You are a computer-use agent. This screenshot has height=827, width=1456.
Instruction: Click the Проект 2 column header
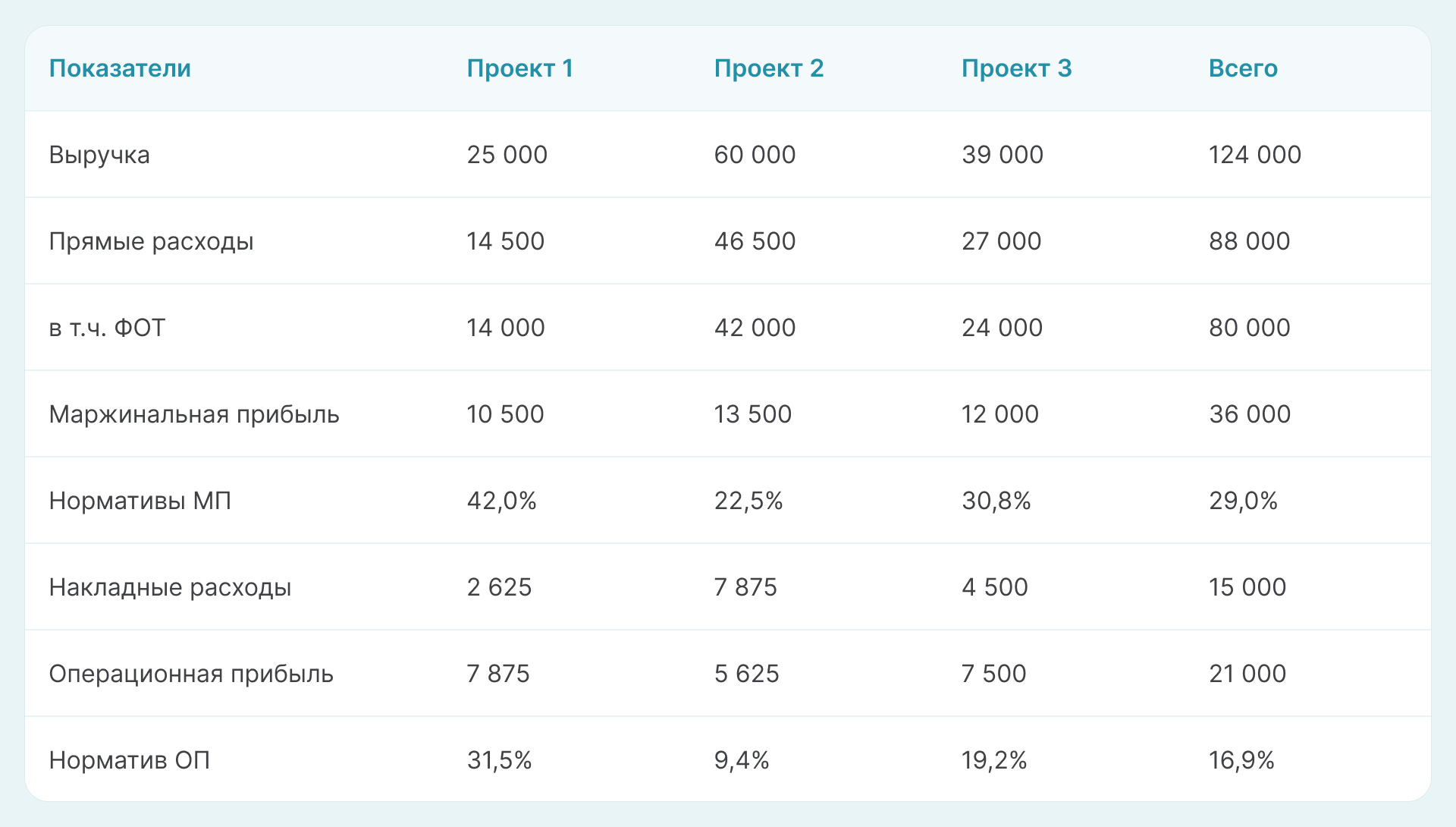[x=768, y=68]
